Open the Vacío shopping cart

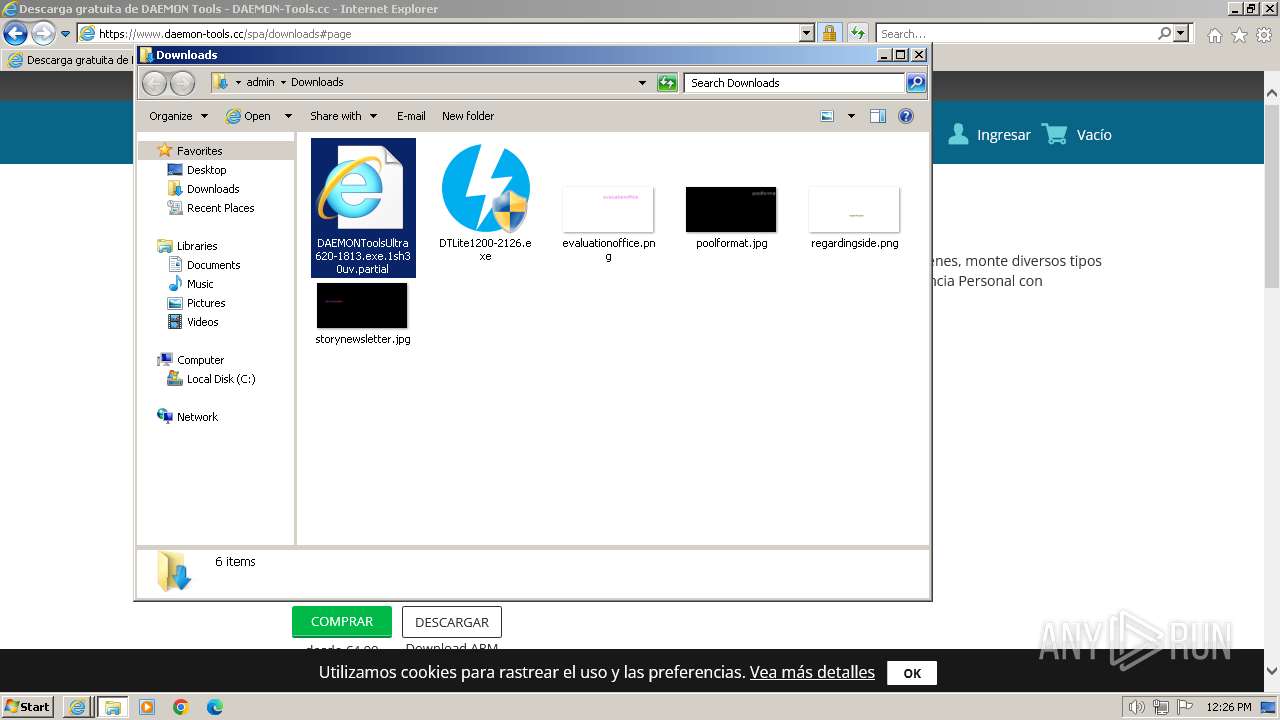(1077, 135)
